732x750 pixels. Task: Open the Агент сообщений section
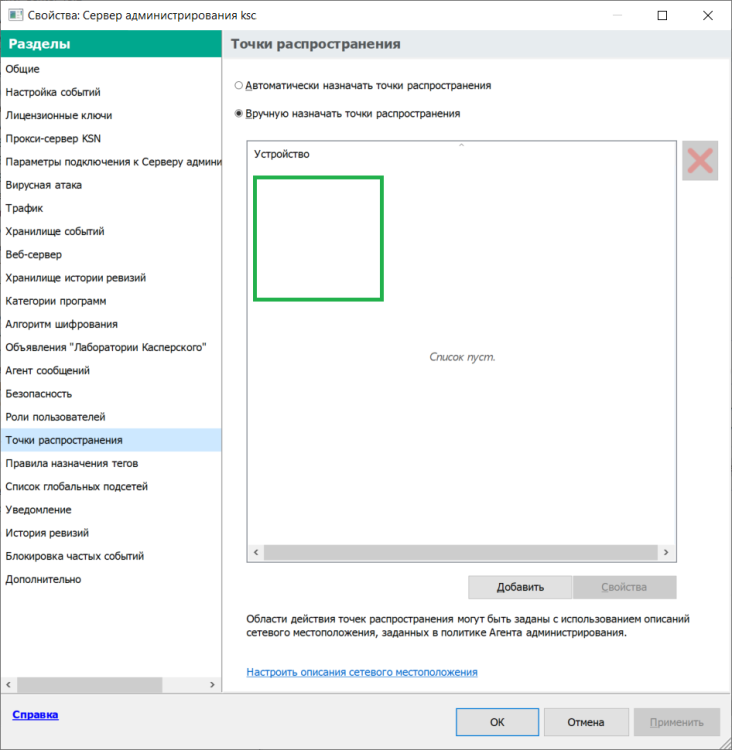(111, 370)
